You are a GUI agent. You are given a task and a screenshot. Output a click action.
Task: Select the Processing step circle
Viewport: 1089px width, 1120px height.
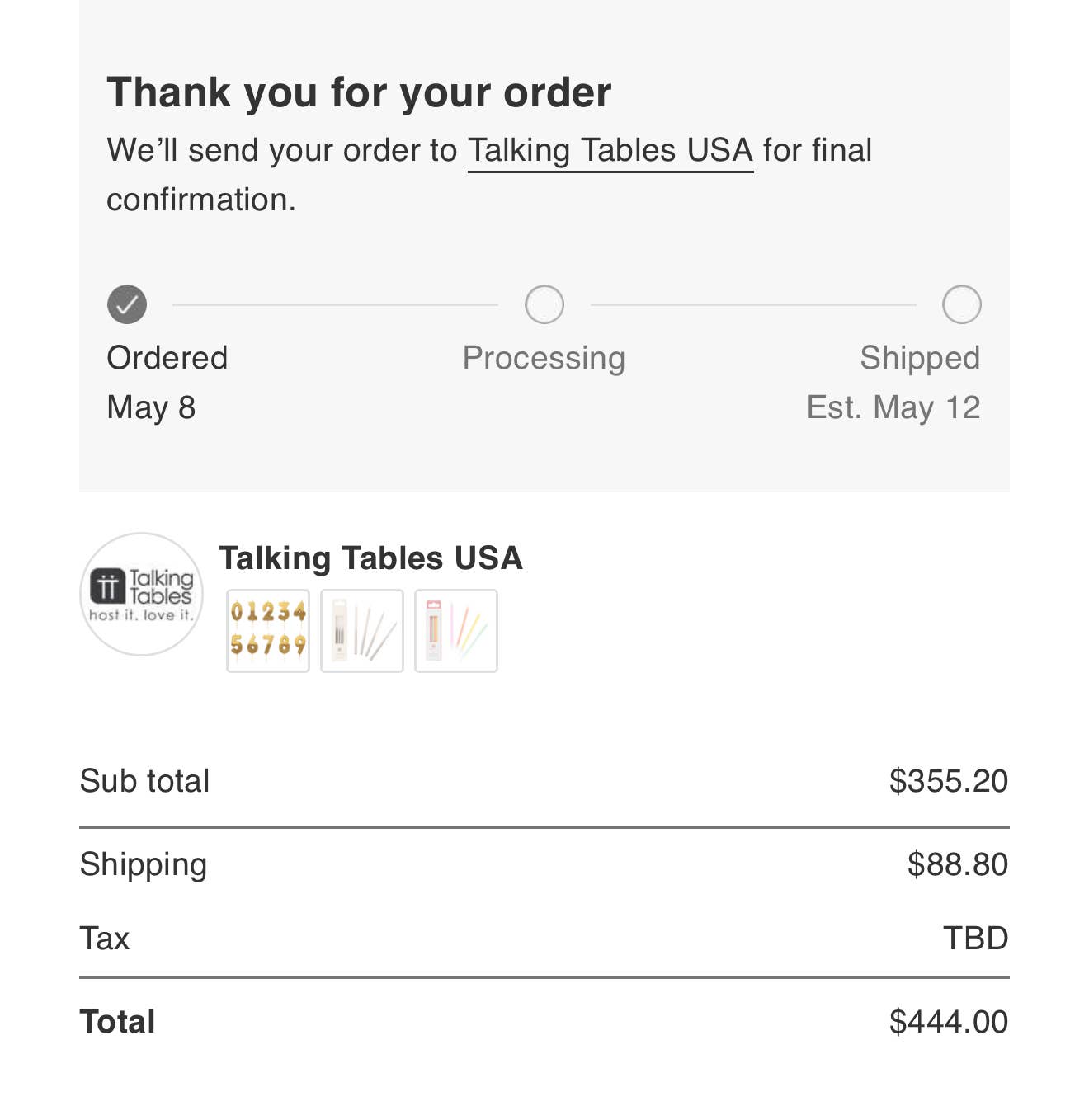pos(544,304)
